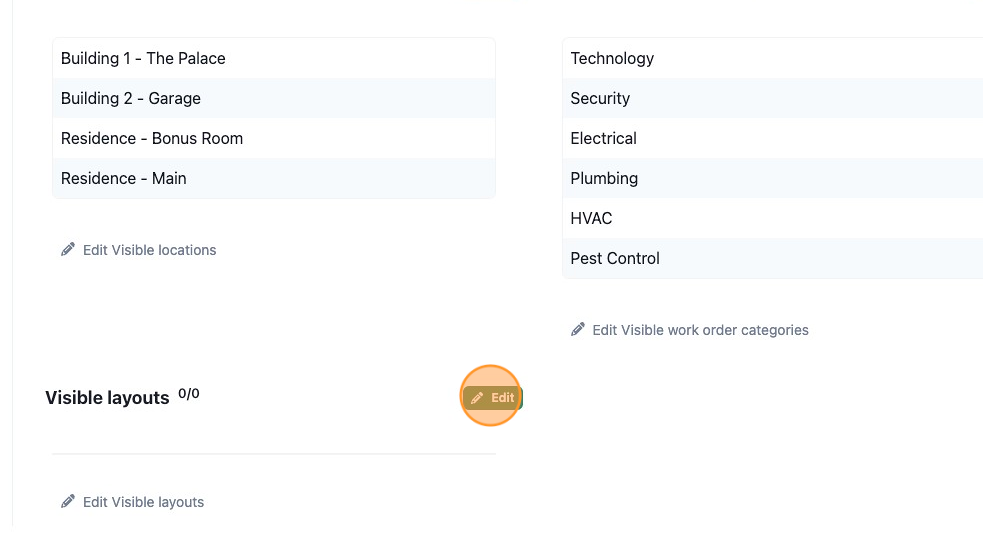Click the pencil icon inside the Edit button
983x550 pixels.
pos(477,398)
